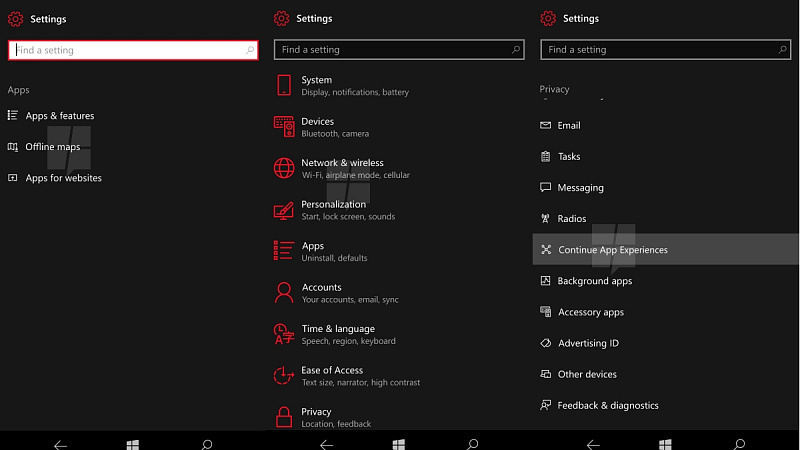Image resolution: width=800 pixels, height=450 pixels.
Task: Tap the Windows Start button on Privacy screen
Action: [665, 445]
